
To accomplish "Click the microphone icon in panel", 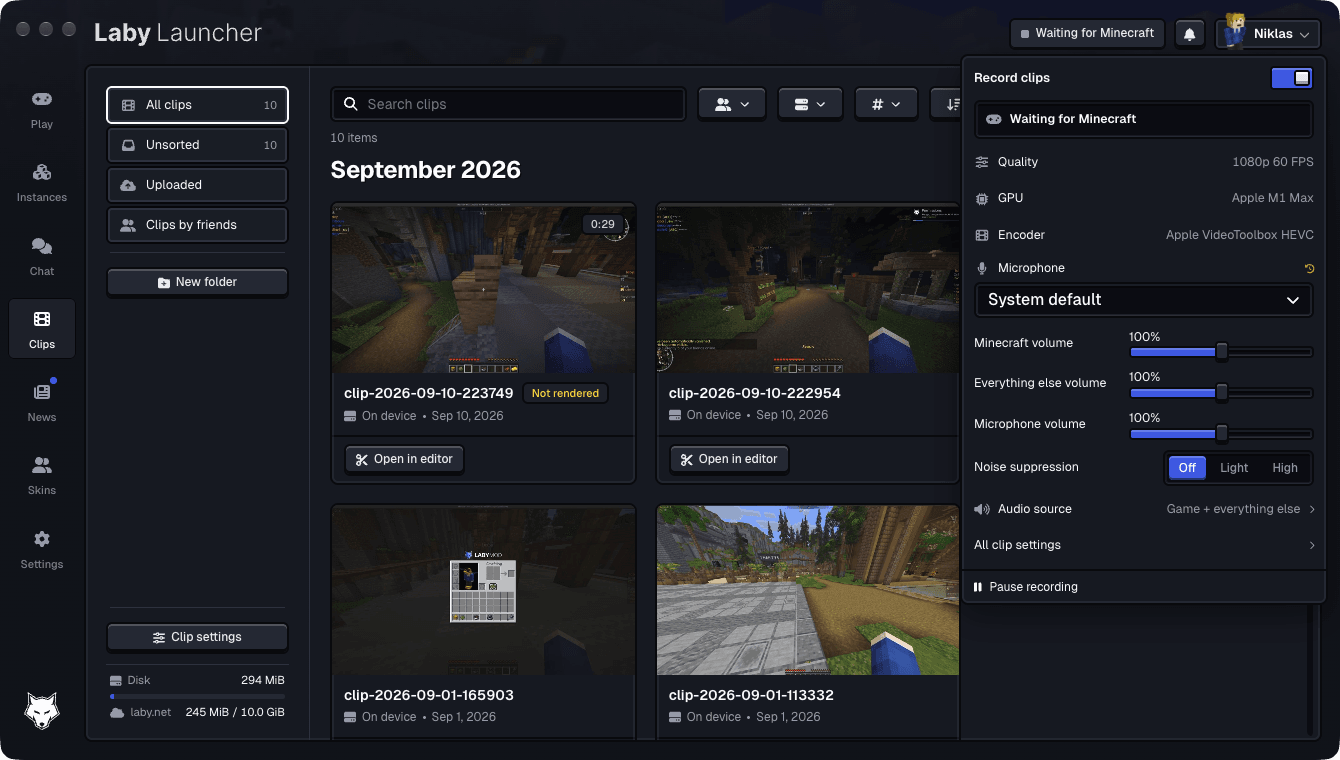I will [982, 268].
